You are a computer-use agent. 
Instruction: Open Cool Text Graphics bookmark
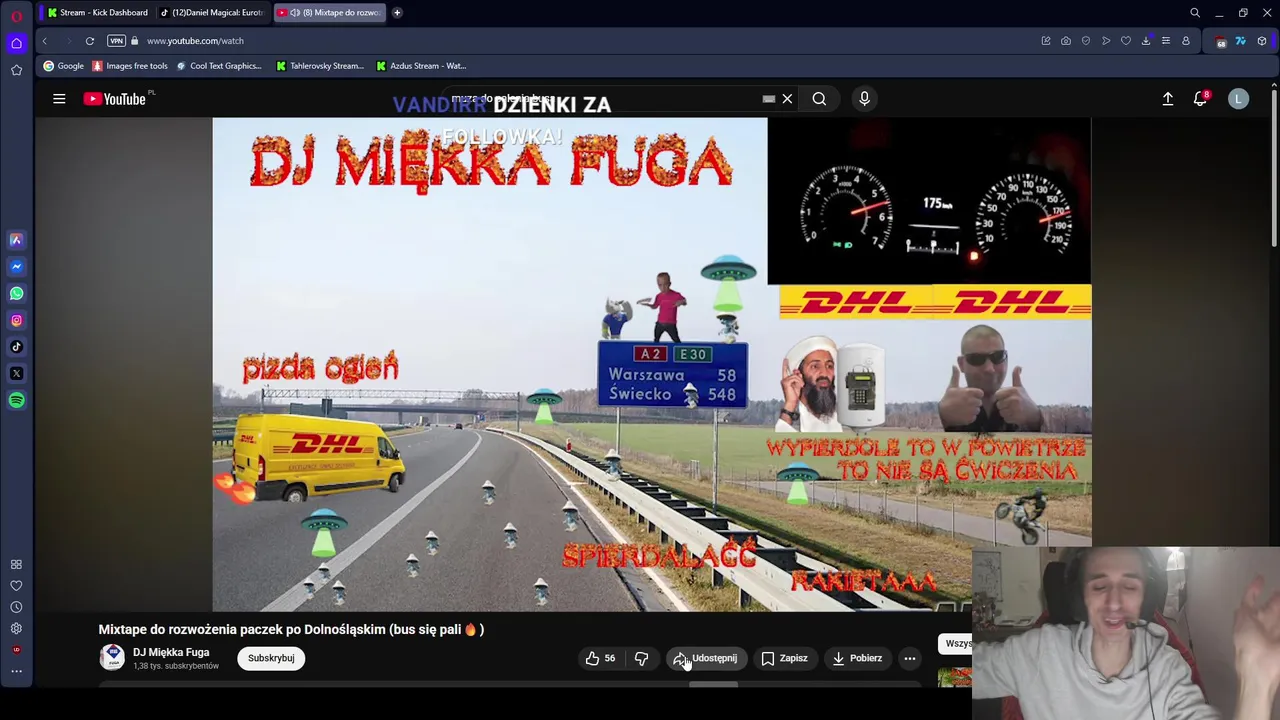coord(218,66)
